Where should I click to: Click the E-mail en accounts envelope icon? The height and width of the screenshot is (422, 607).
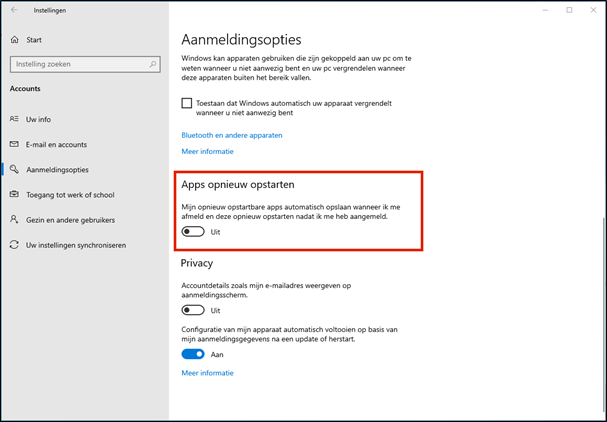[x=14, y=144]
